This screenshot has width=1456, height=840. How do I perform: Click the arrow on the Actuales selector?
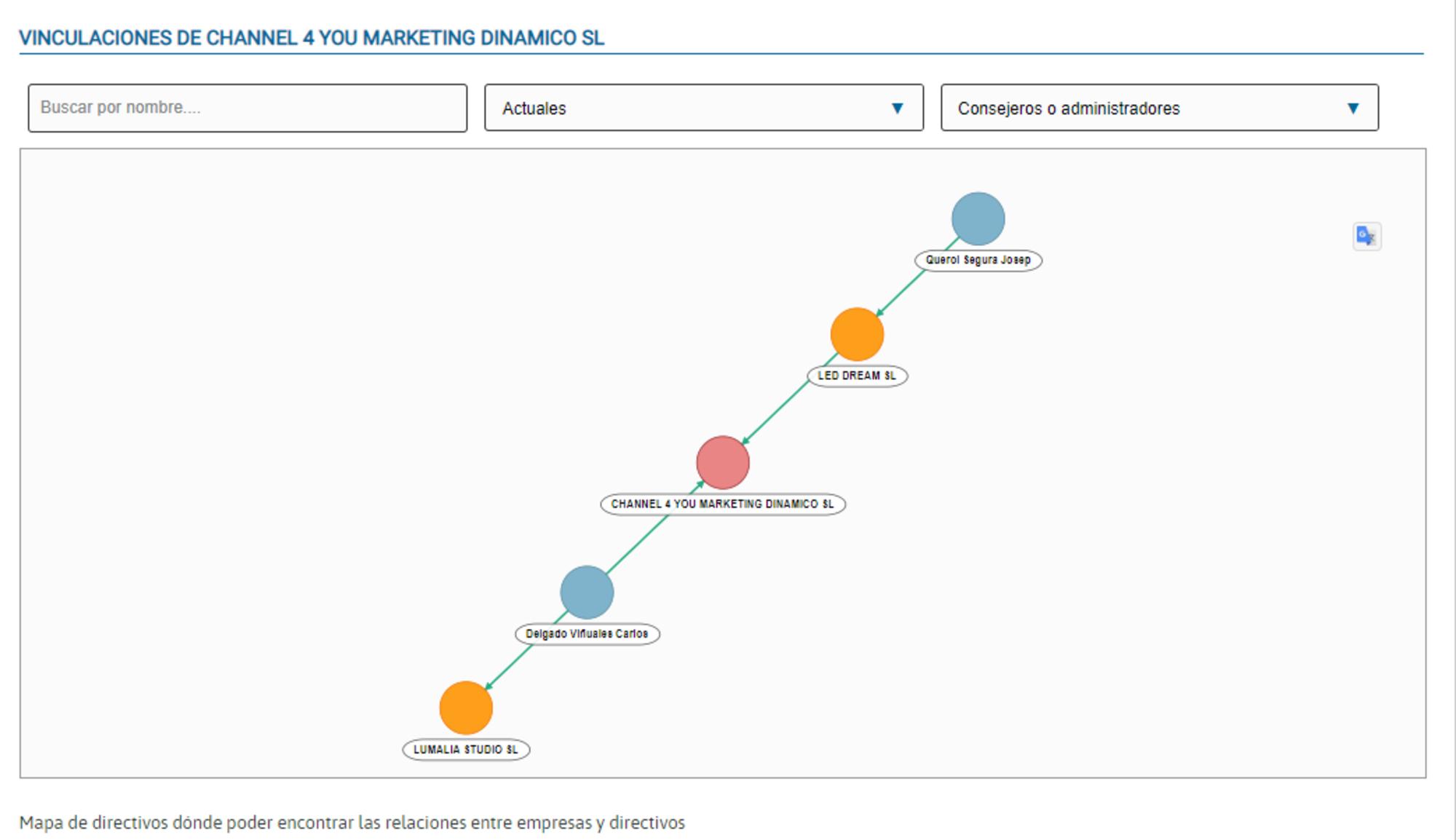tap(897, 108)
